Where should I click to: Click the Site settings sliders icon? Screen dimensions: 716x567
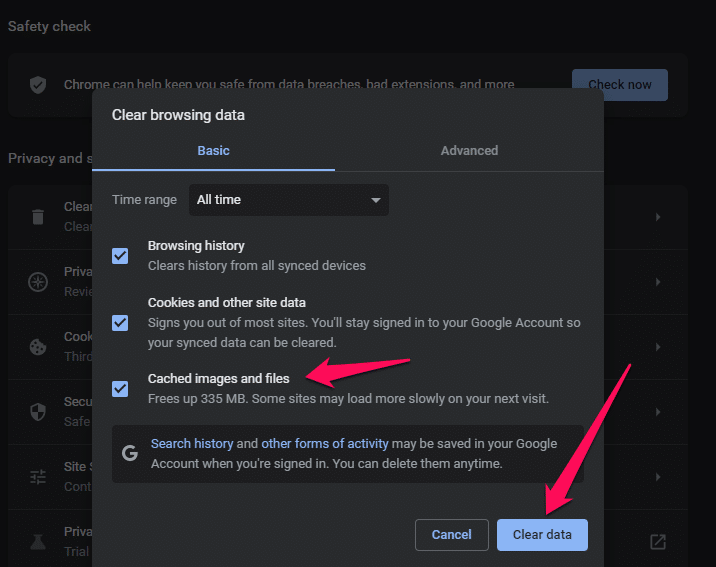(x=38, y=477)
